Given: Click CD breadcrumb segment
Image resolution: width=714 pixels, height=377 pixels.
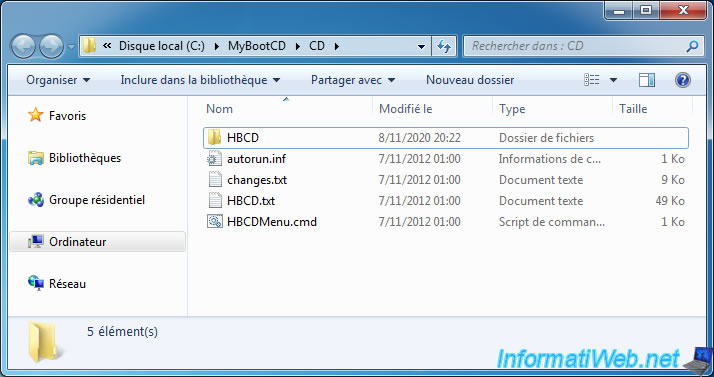Looking at the screenshot, I should 317,46.
